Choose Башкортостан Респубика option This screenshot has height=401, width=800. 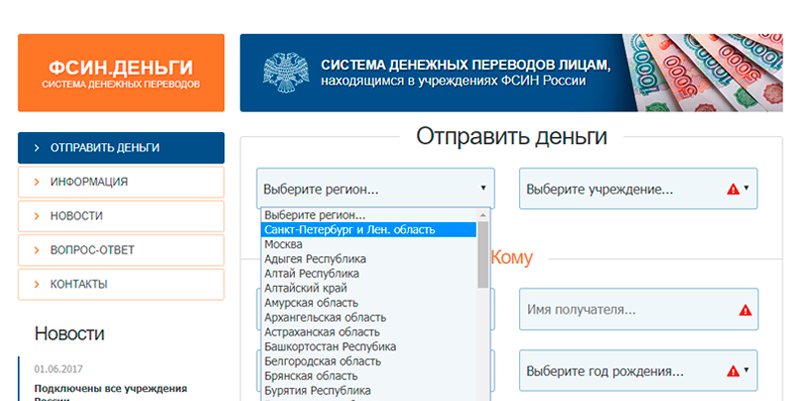tap(368, 346)
